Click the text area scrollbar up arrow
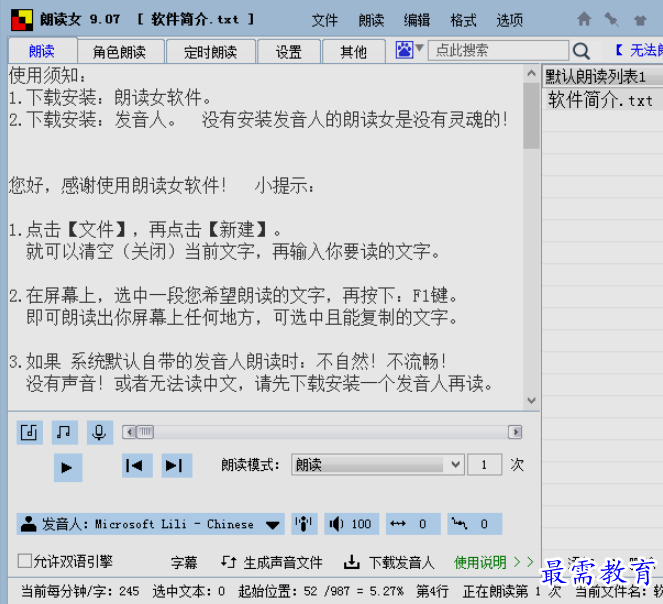663x604 pixels. tap(531, 74)
